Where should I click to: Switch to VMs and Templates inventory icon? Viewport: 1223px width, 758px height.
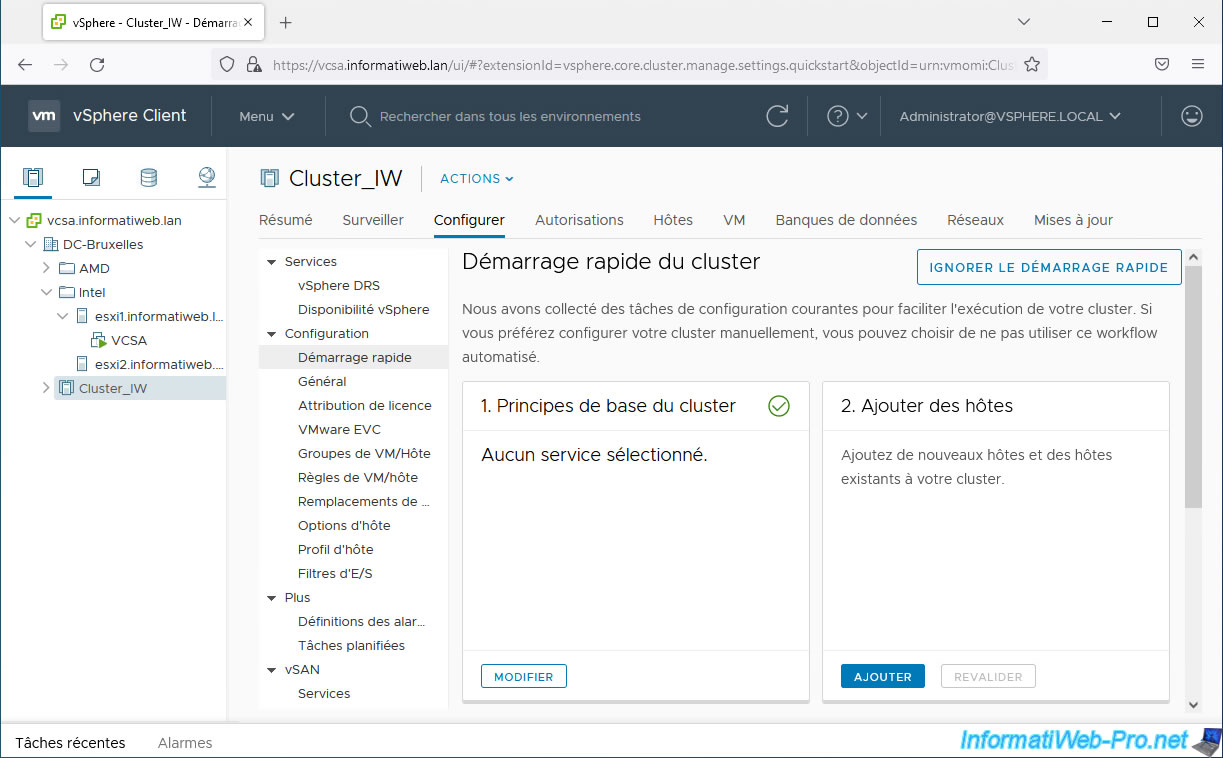[91, 178]
